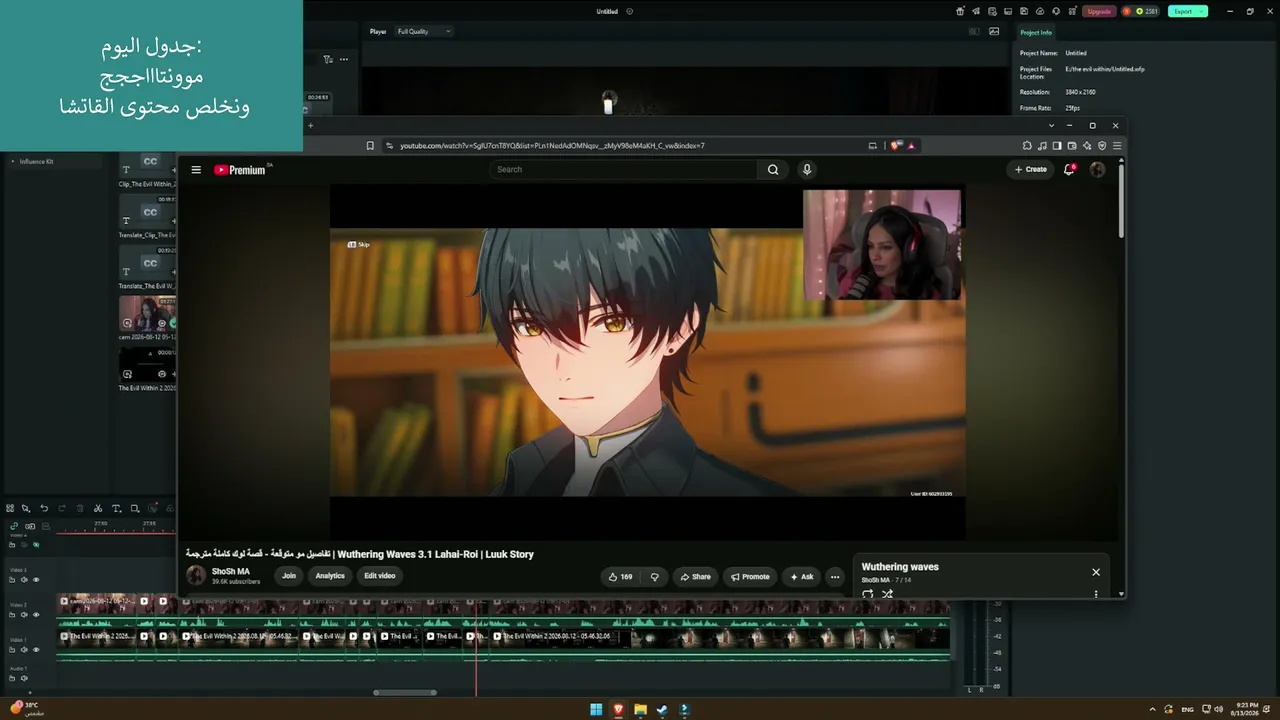Switch to the Project Info tab
This screenshot has height=720, width=1280.
coord(1036,33)
